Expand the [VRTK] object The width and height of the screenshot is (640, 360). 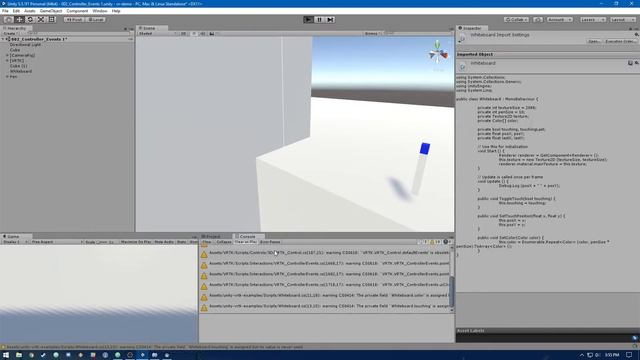[x=7, y=60]
